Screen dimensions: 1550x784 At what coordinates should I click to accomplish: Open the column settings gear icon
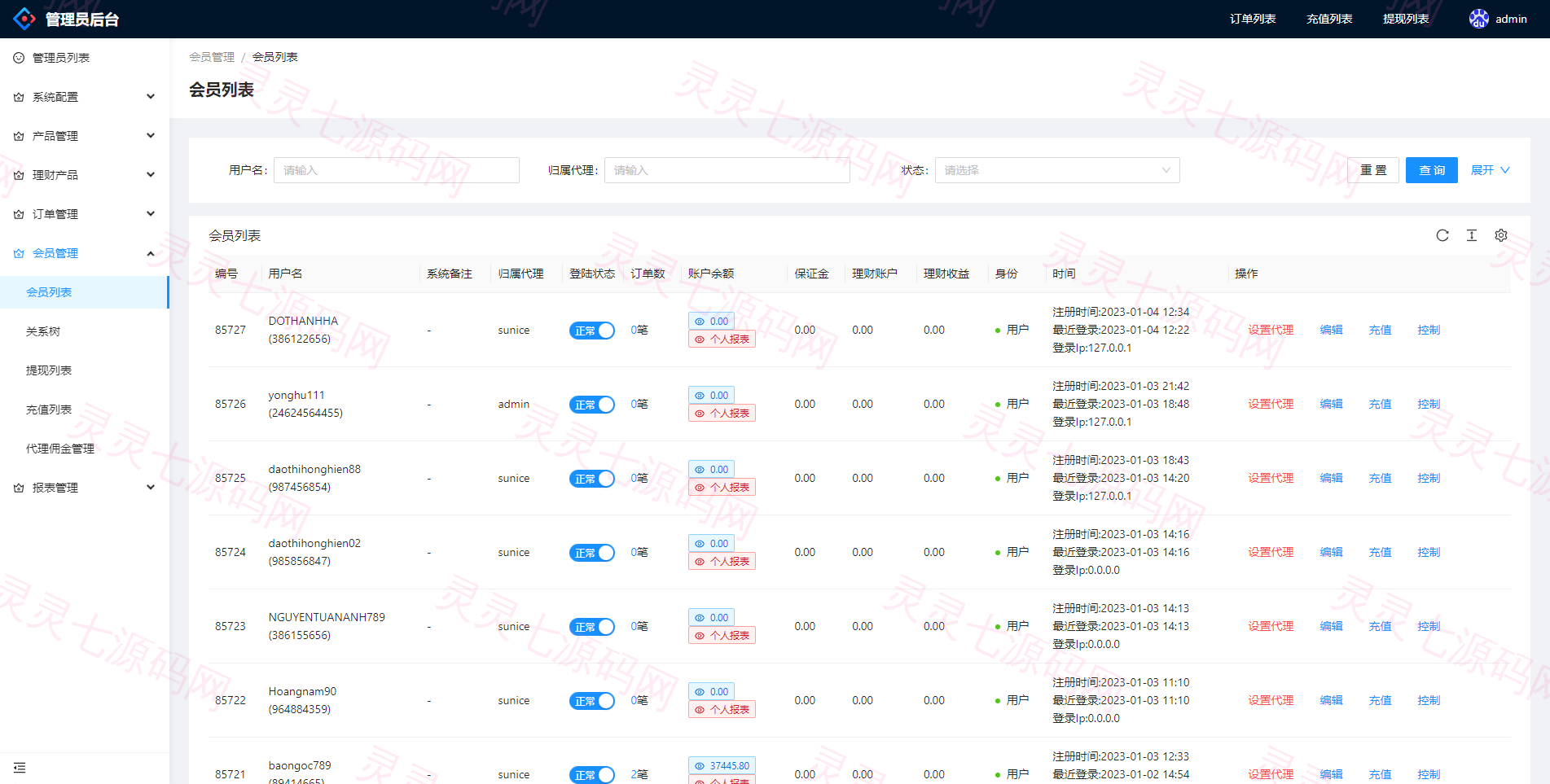1500,235
